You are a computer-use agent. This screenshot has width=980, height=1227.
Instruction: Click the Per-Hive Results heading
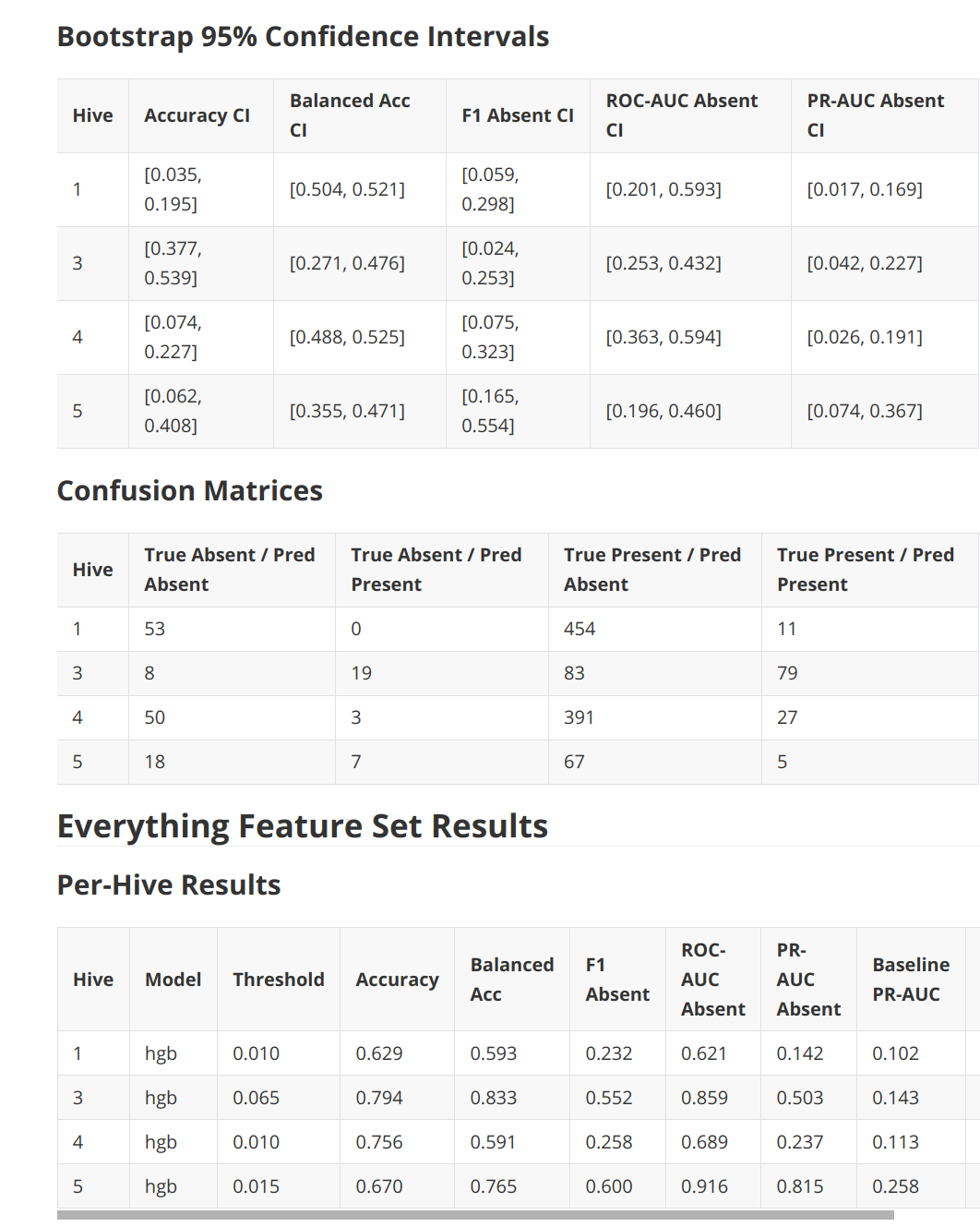169,884
